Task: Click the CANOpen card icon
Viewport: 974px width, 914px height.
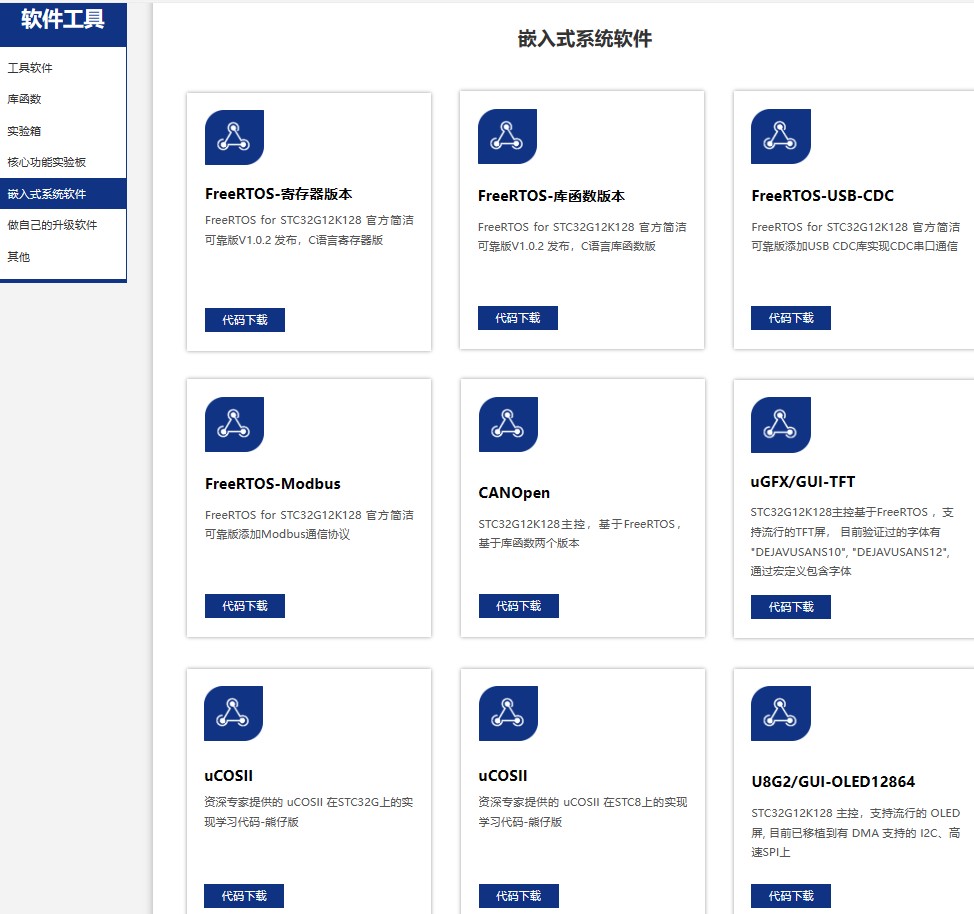Action: pos(508,424)
